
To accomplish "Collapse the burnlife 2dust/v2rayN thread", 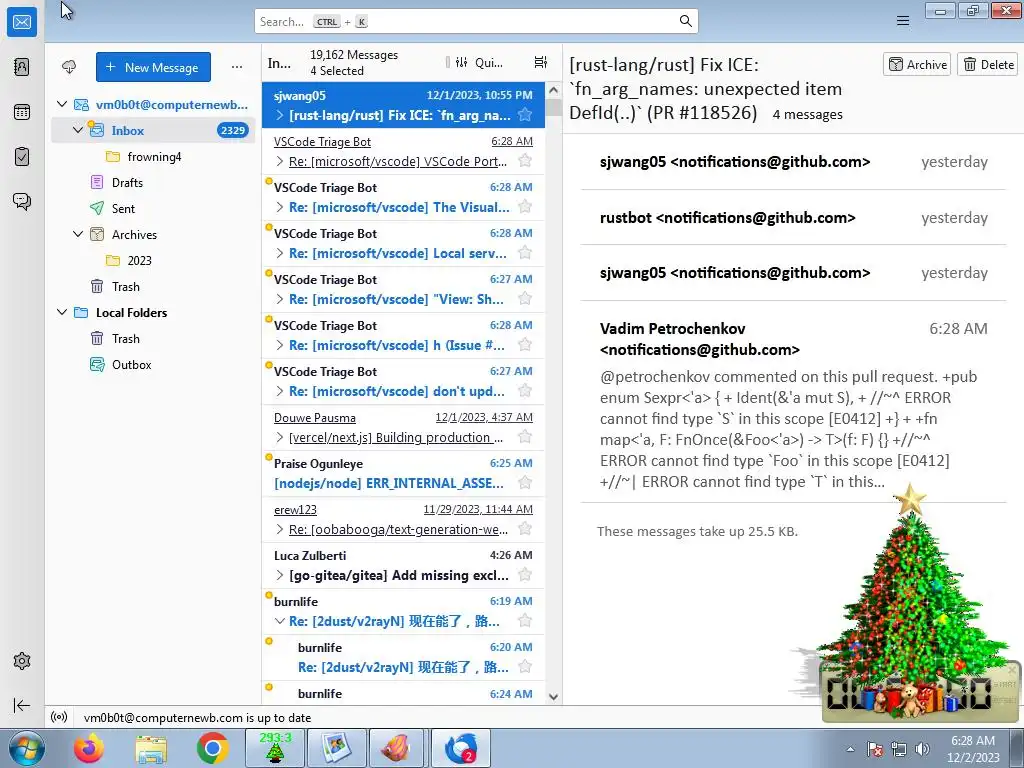I will click(280, 621).
